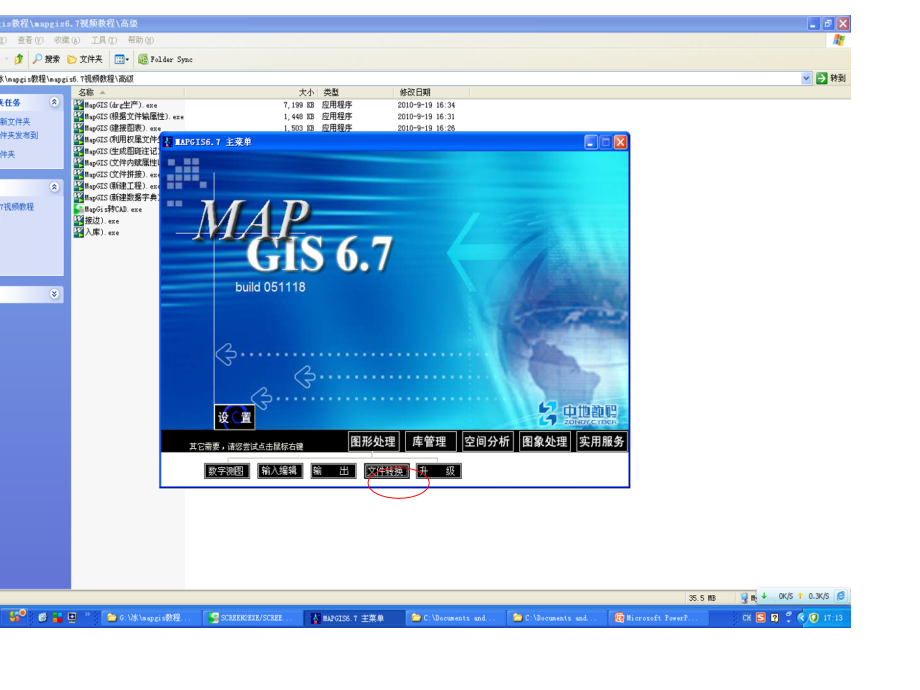Click the Sogou input method tray icon
The width and height of the screenshot is (920, 690).
pos(760,617)
